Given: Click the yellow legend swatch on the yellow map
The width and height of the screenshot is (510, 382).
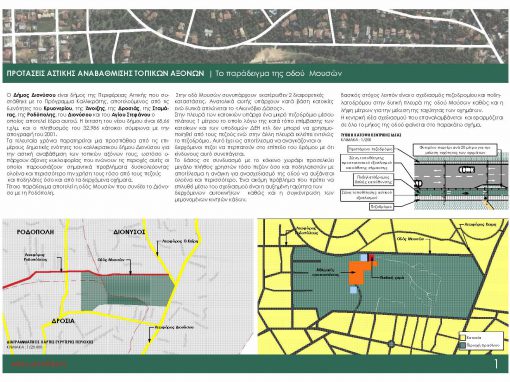Looking at the screenshot, I should pos(462,337).
